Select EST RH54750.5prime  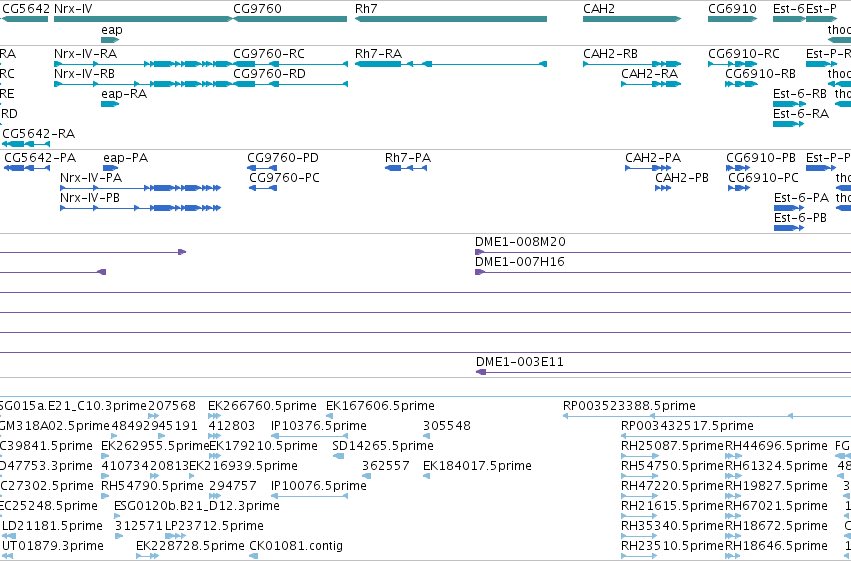(x=639, y=476)
